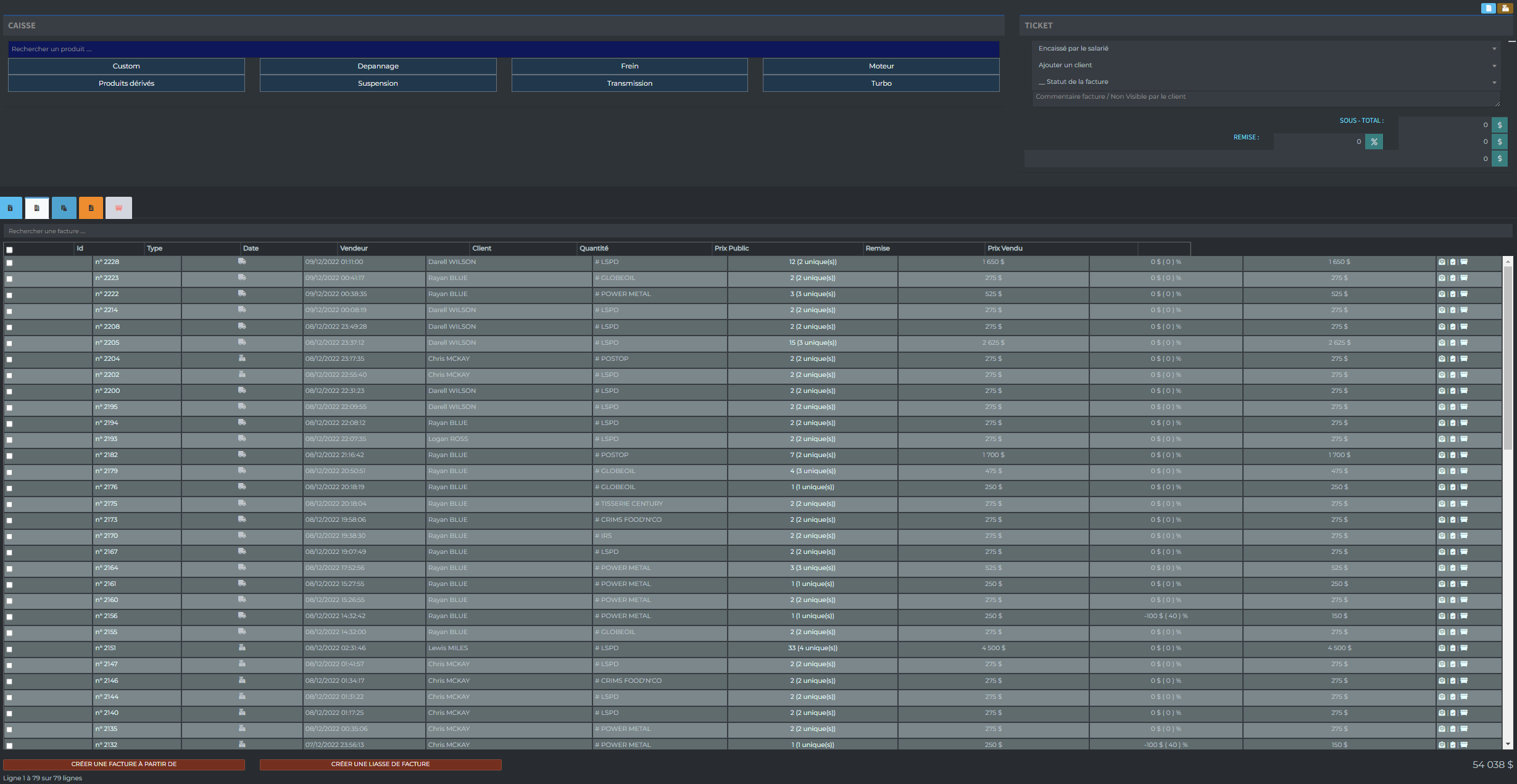Open the 'Statut de la facture' dropdown
Image resolution: width=1517 pixels, height=784 pixels.
(x=1267, y=82)
